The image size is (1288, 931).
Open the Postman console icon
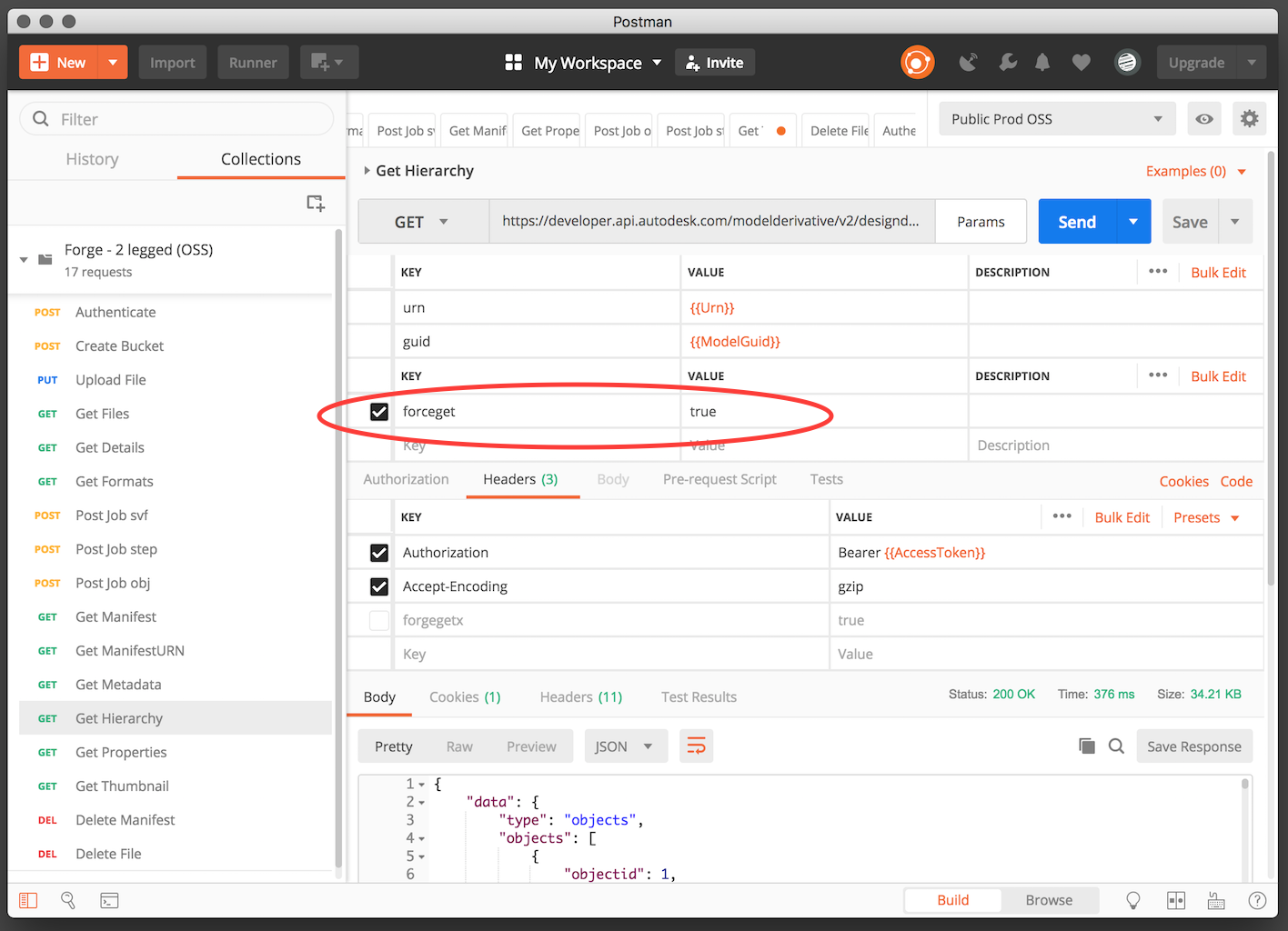(x=109, y=900)
